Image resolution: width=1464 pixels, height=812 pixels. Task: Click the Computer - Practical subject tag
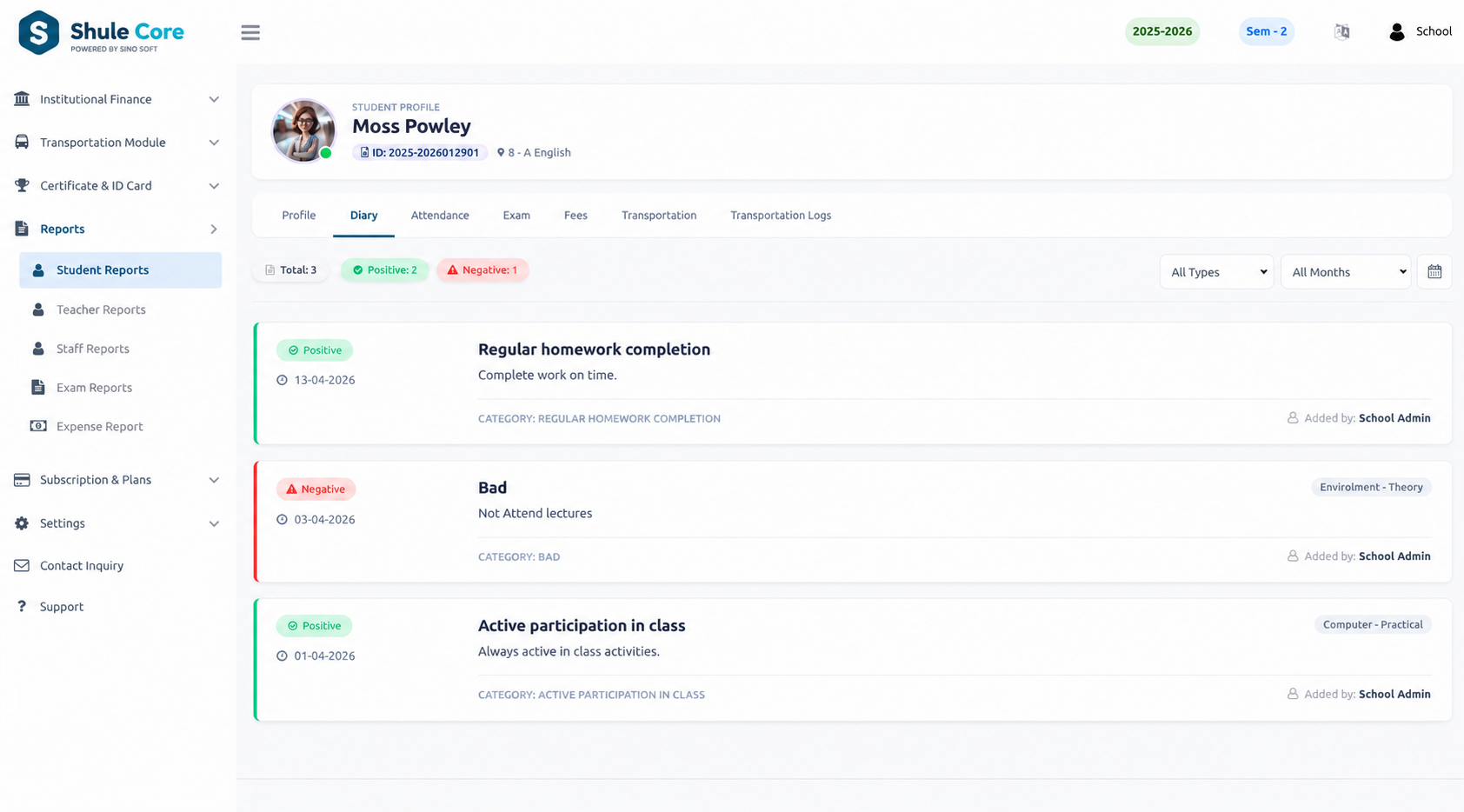pos(1373,624)
